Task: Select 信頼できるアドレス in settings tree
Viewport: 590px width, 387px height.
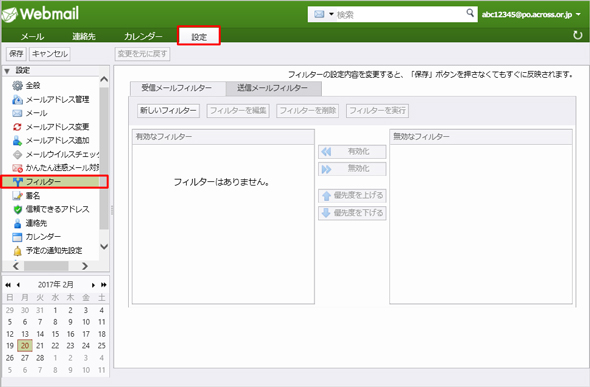Action: coord(58,209)
